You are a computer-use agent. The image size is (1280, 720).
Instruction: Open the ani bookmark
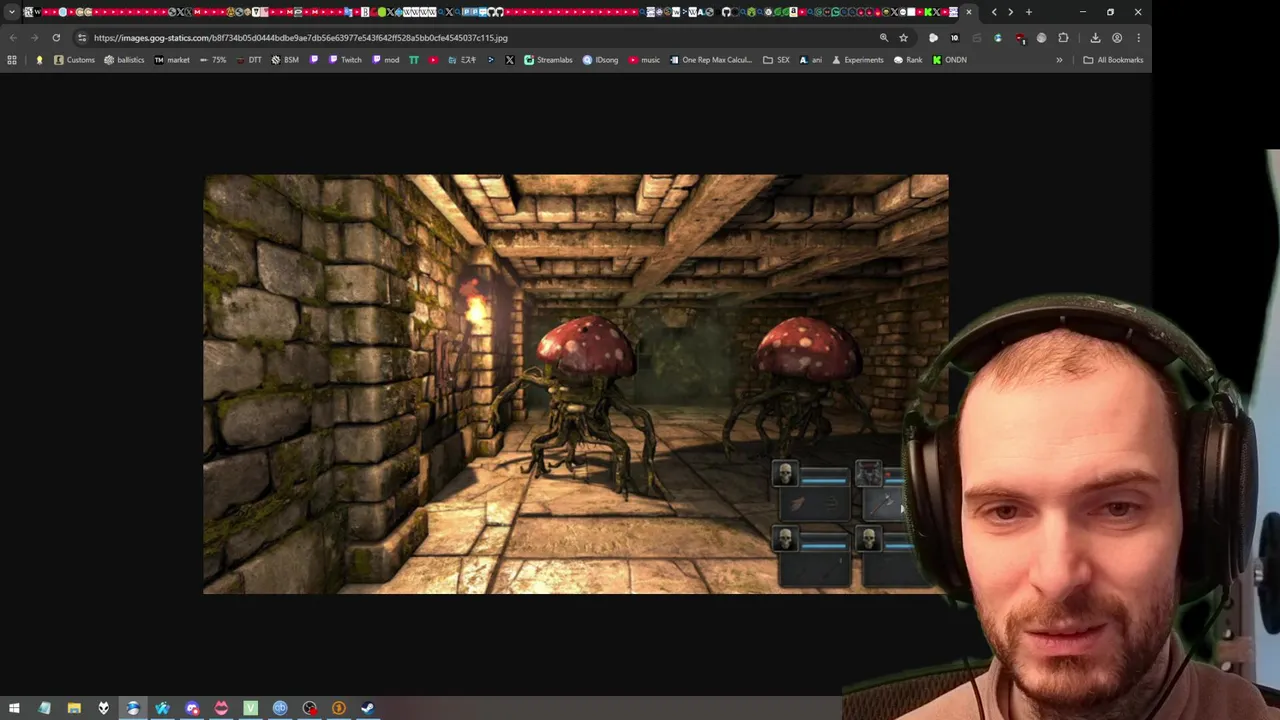tap(810, 60)
